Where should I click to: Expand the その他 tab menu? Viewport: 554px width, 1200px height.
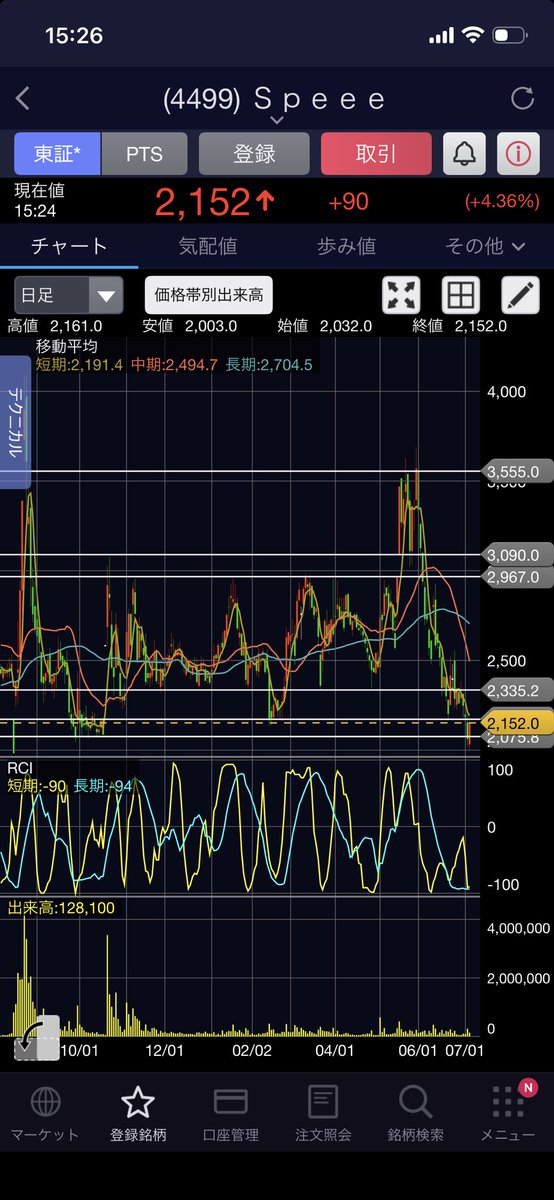(485, 245)
